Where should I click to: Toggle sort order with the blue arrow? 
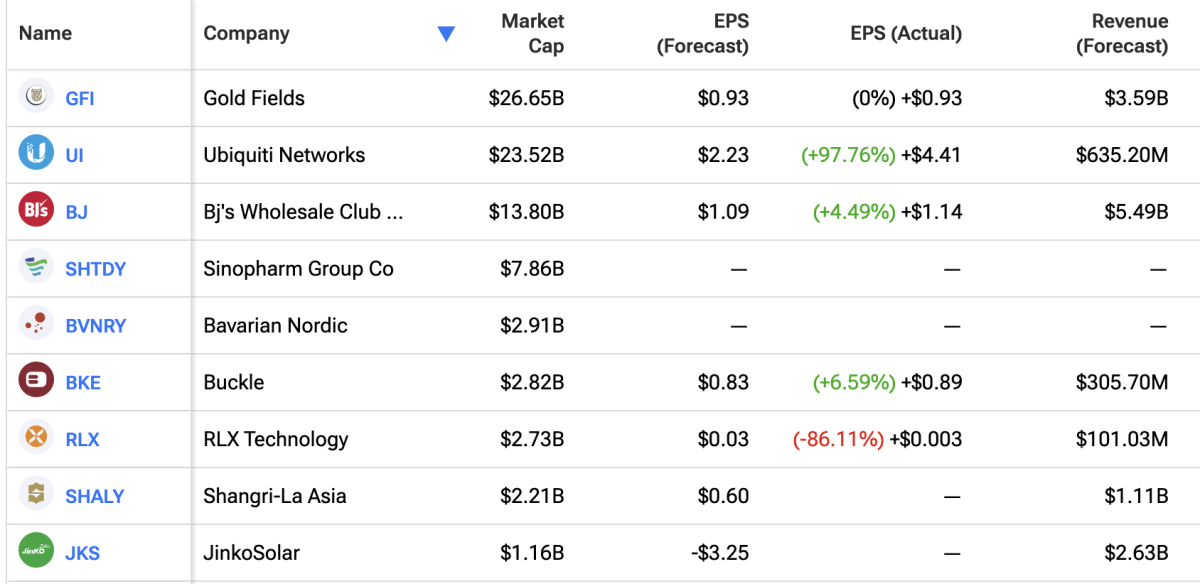(446, 34)
